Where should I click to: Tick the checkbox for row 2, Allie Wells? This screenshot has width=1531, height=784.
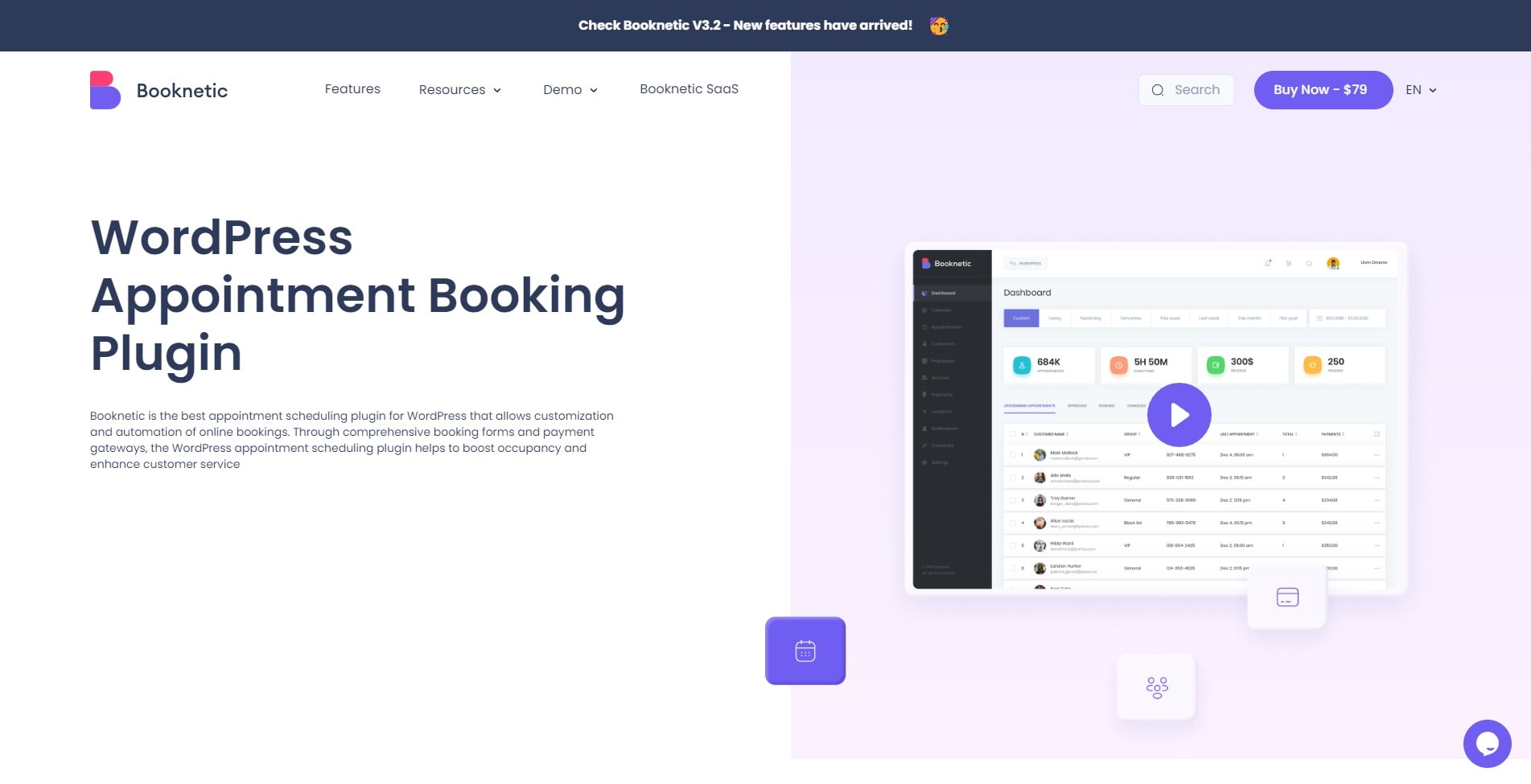tap(1012, 478)
